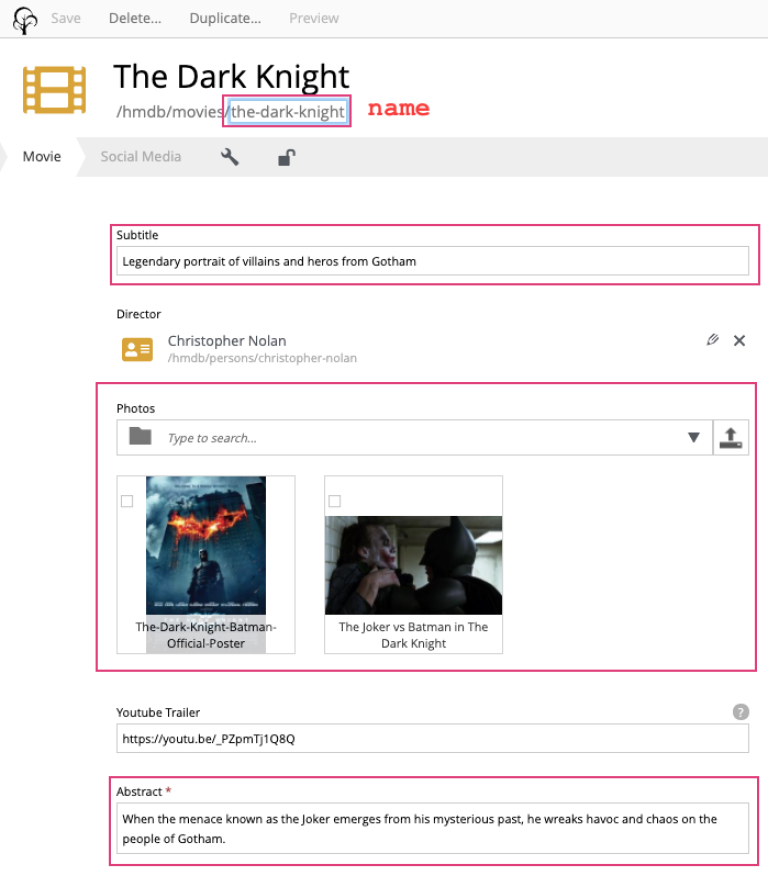Screen dimensions: 768x876
Task: Click the Enonic tree logo icon
Action: point(25,20)
